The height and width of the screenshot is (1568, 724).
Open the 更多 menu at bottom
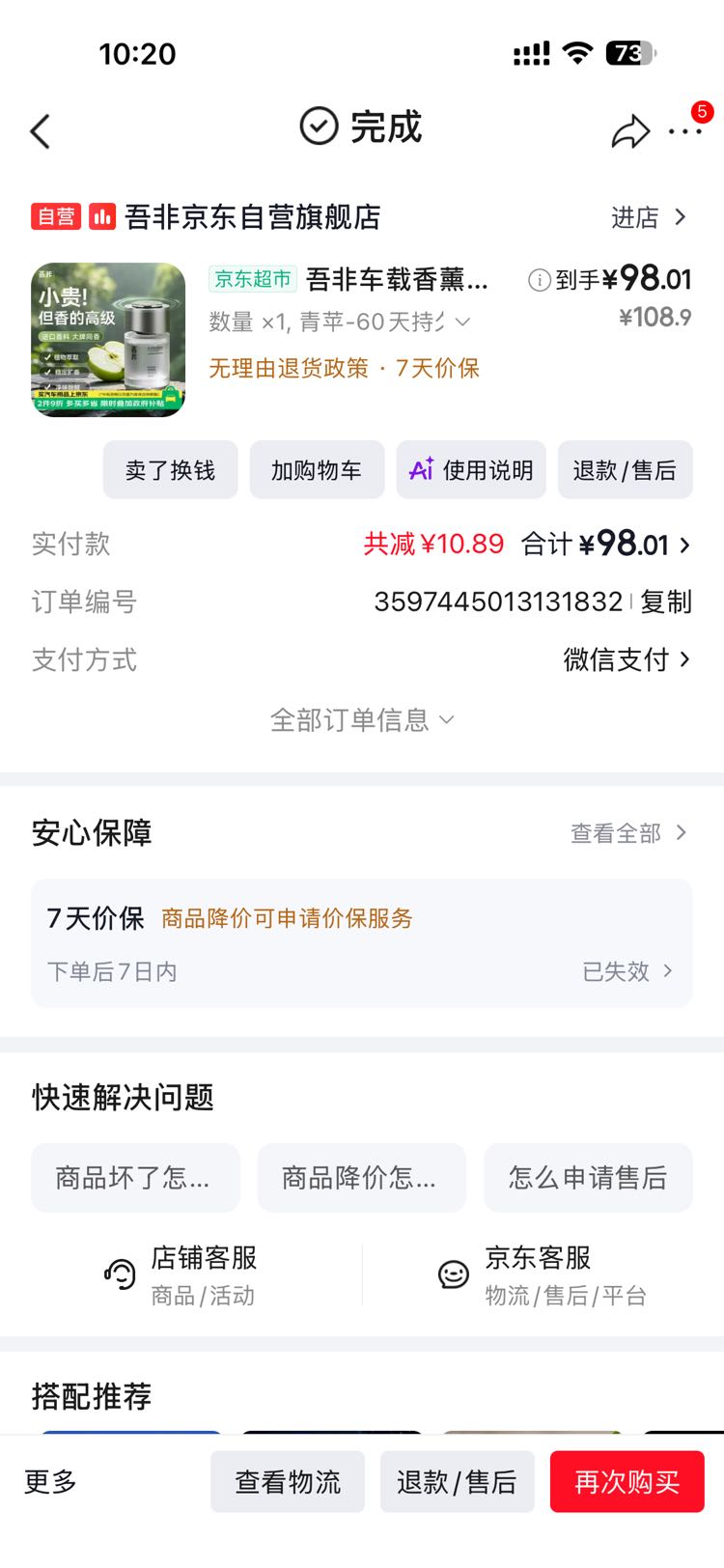[x=50, y=1481]
